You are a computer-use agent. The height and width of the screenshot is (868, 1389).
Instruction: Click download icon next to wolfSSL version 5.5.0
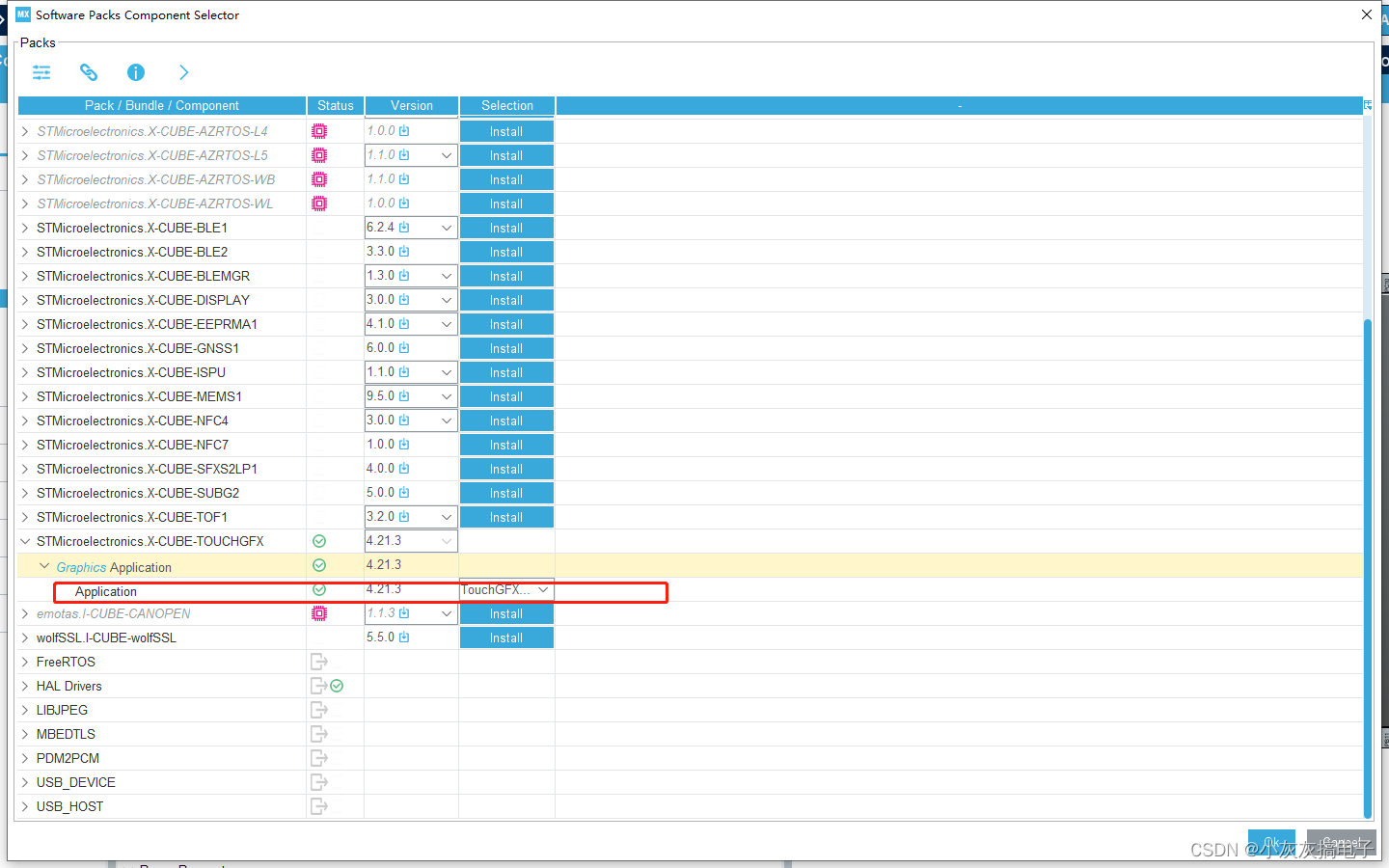point(404,637)
